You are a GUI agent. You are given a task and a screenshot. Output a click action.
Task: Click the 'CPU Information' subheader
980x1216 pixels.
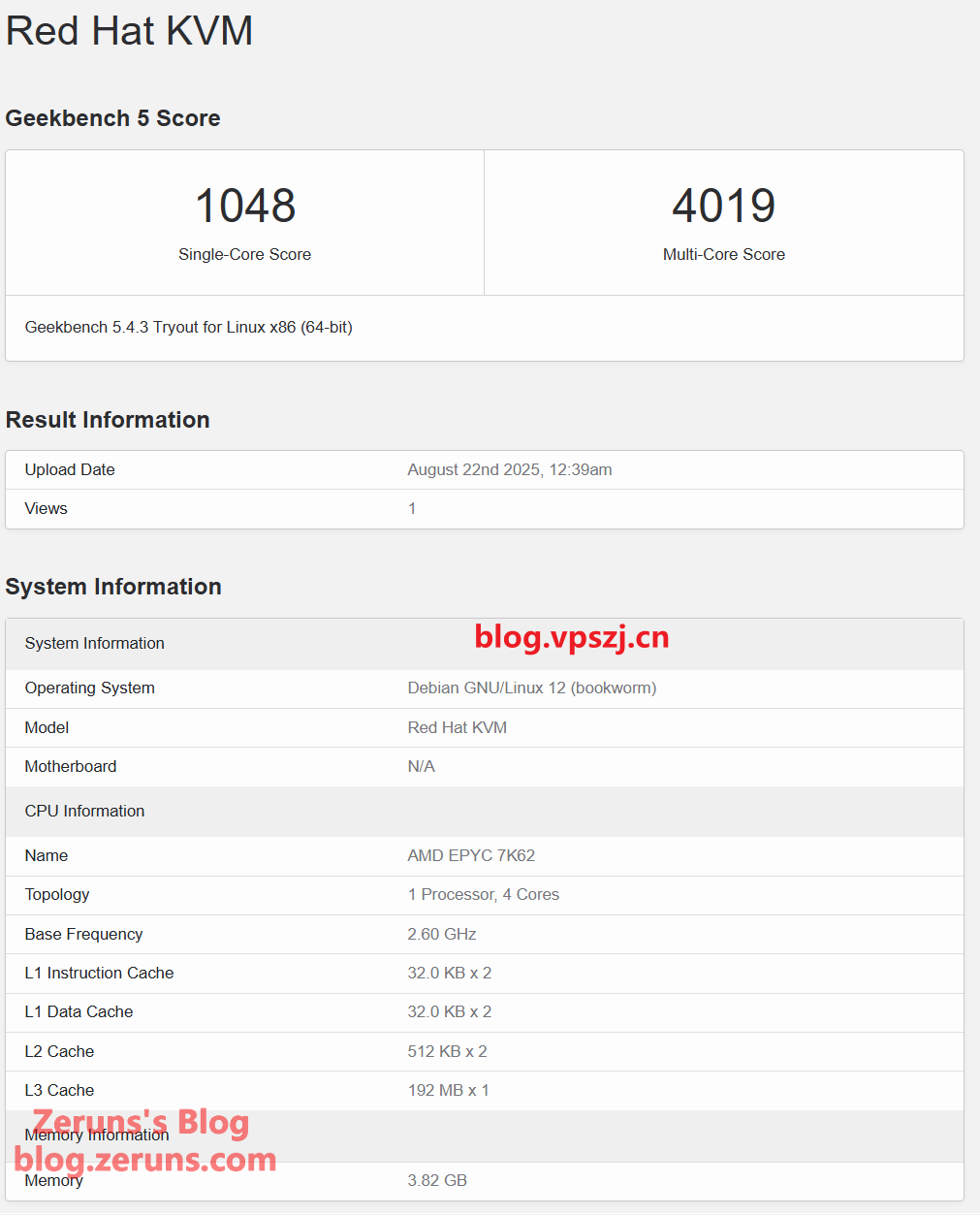coord(85,811)
